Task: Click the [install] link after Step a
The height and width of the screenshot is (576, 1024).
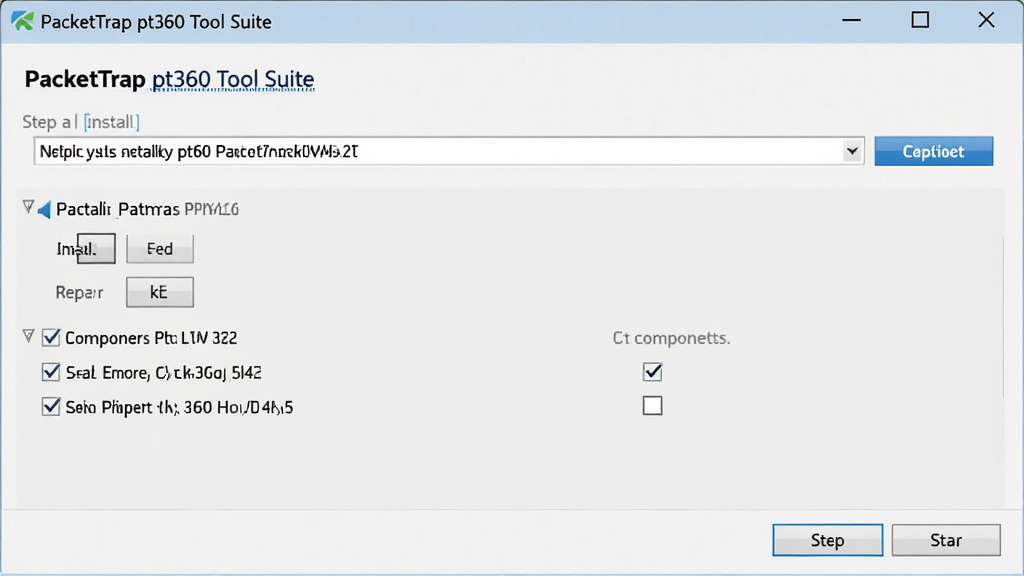Action: tap(112, 122)
